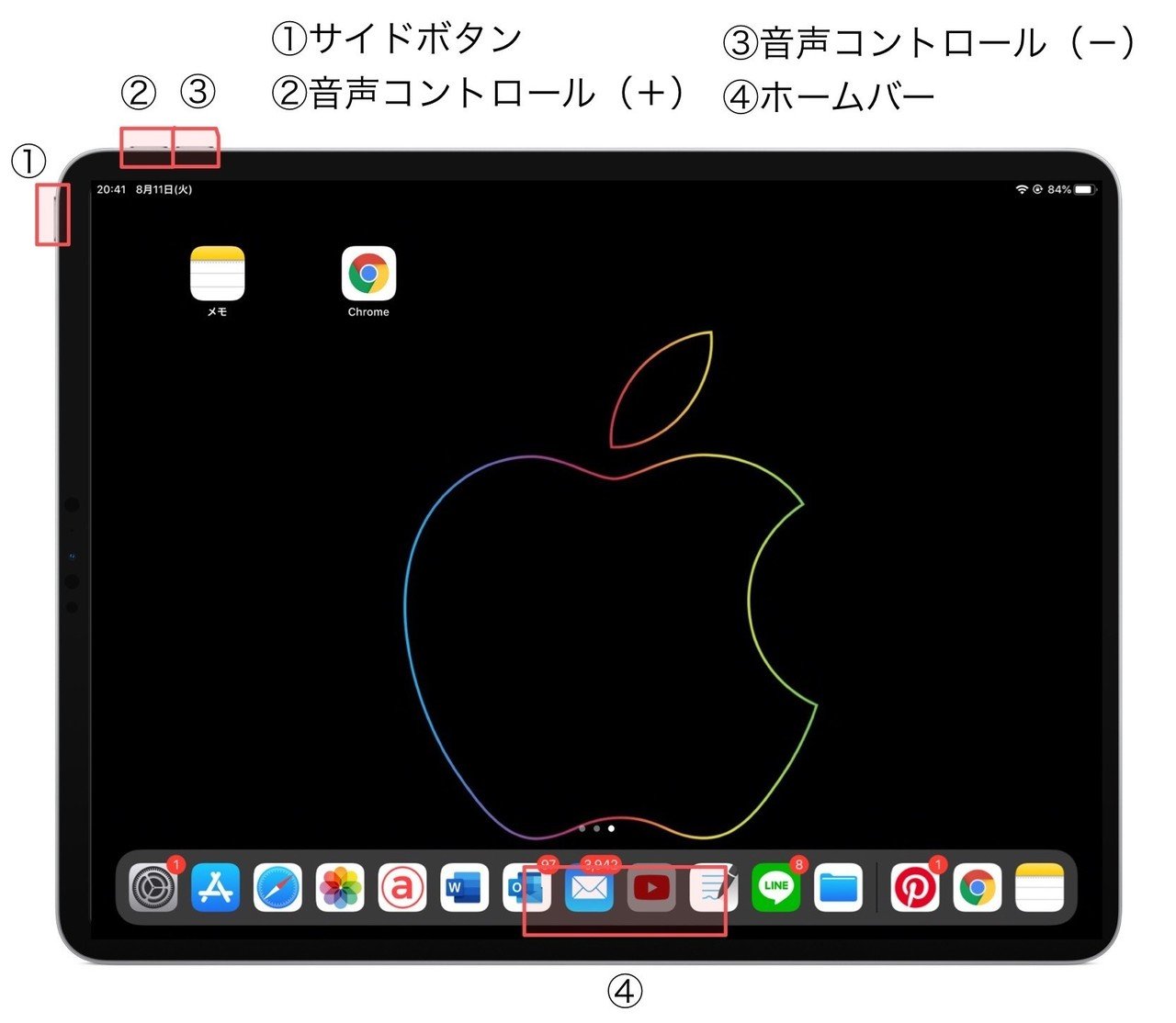Open the note-with-pen app in the dock

pos(714,888)
